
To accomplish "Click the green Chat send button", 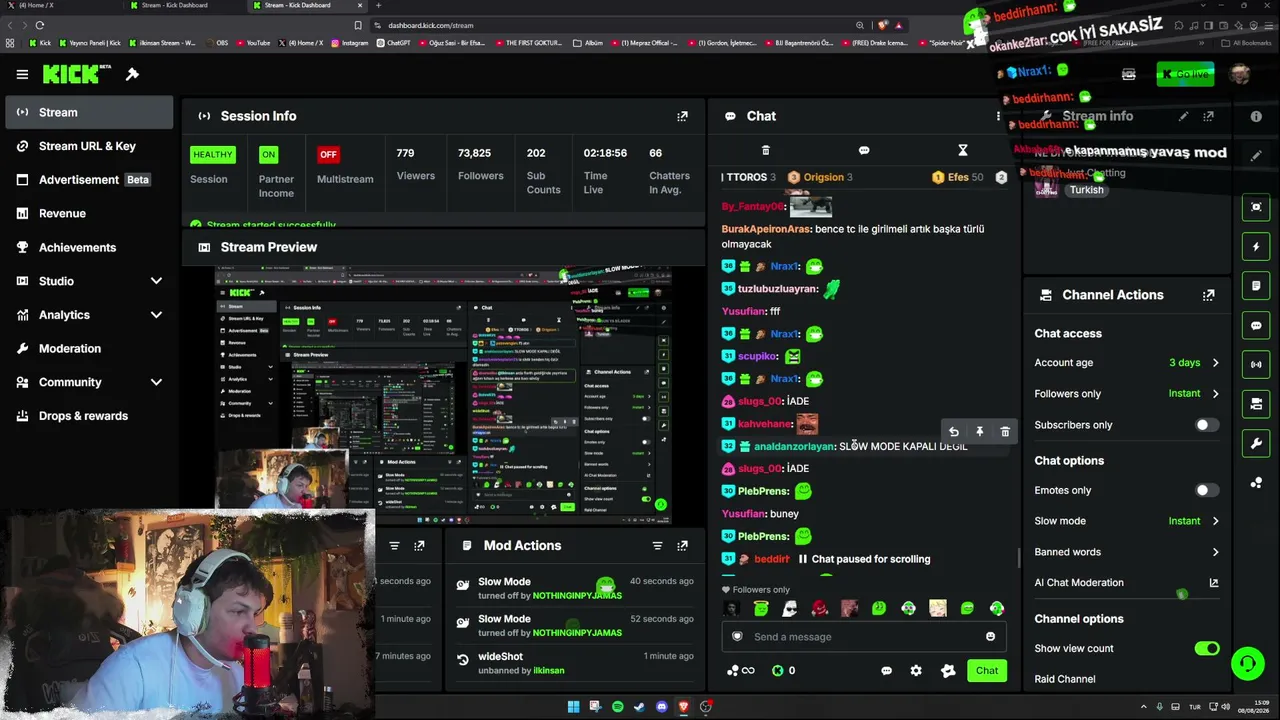I will (x=987, y=671).
